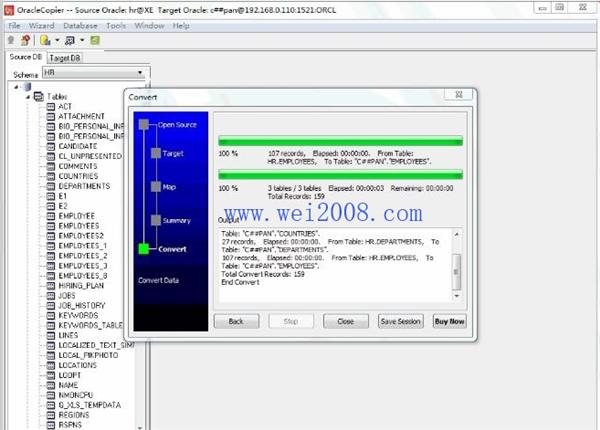Image resolution: width=600 pixels, height=430 pixels.
Task: Select the COUNTRIES table in tree
Action: coord(78,176)
